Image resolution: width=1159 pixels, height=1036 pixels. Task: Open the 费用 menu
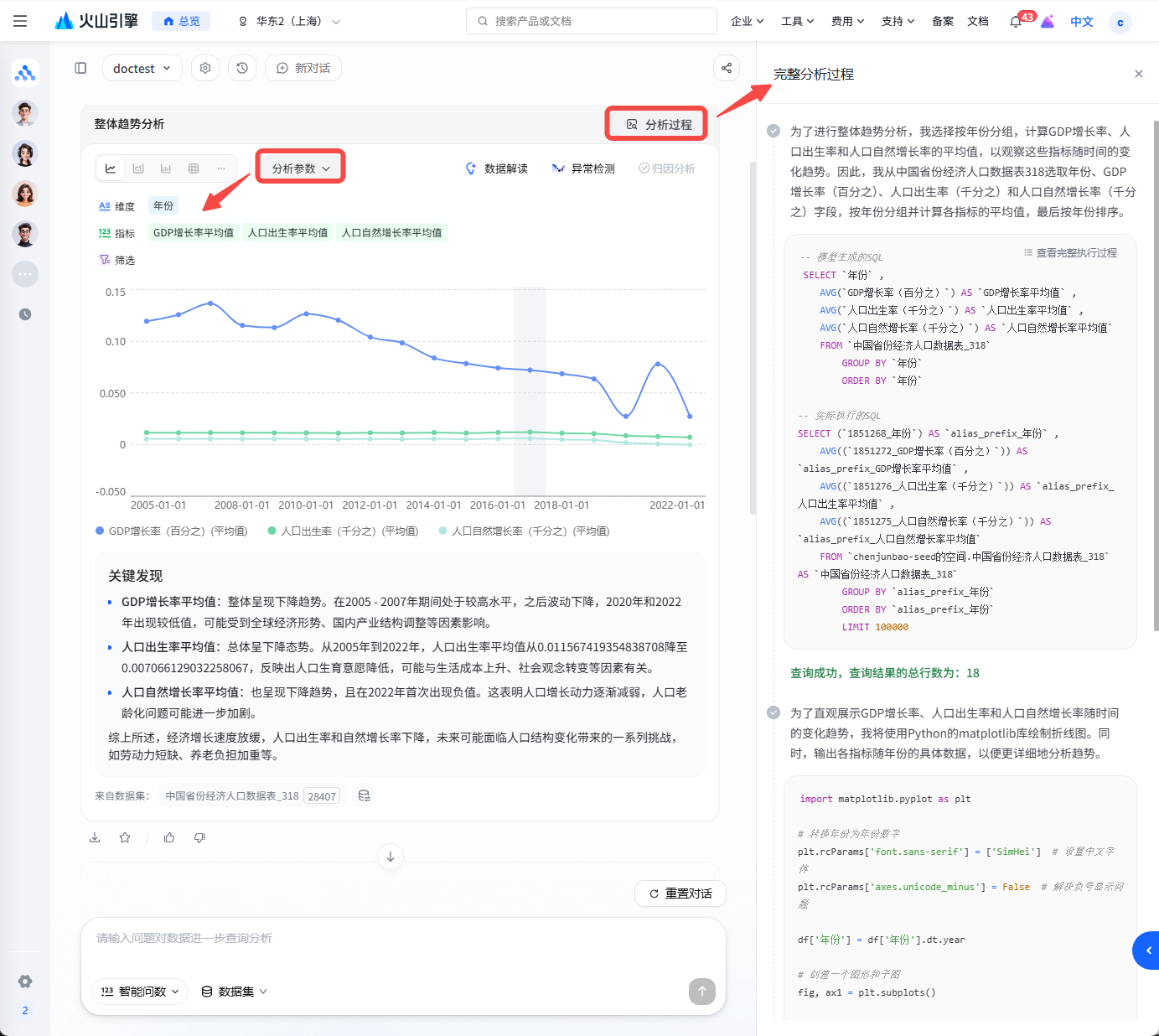coord(848,21)
